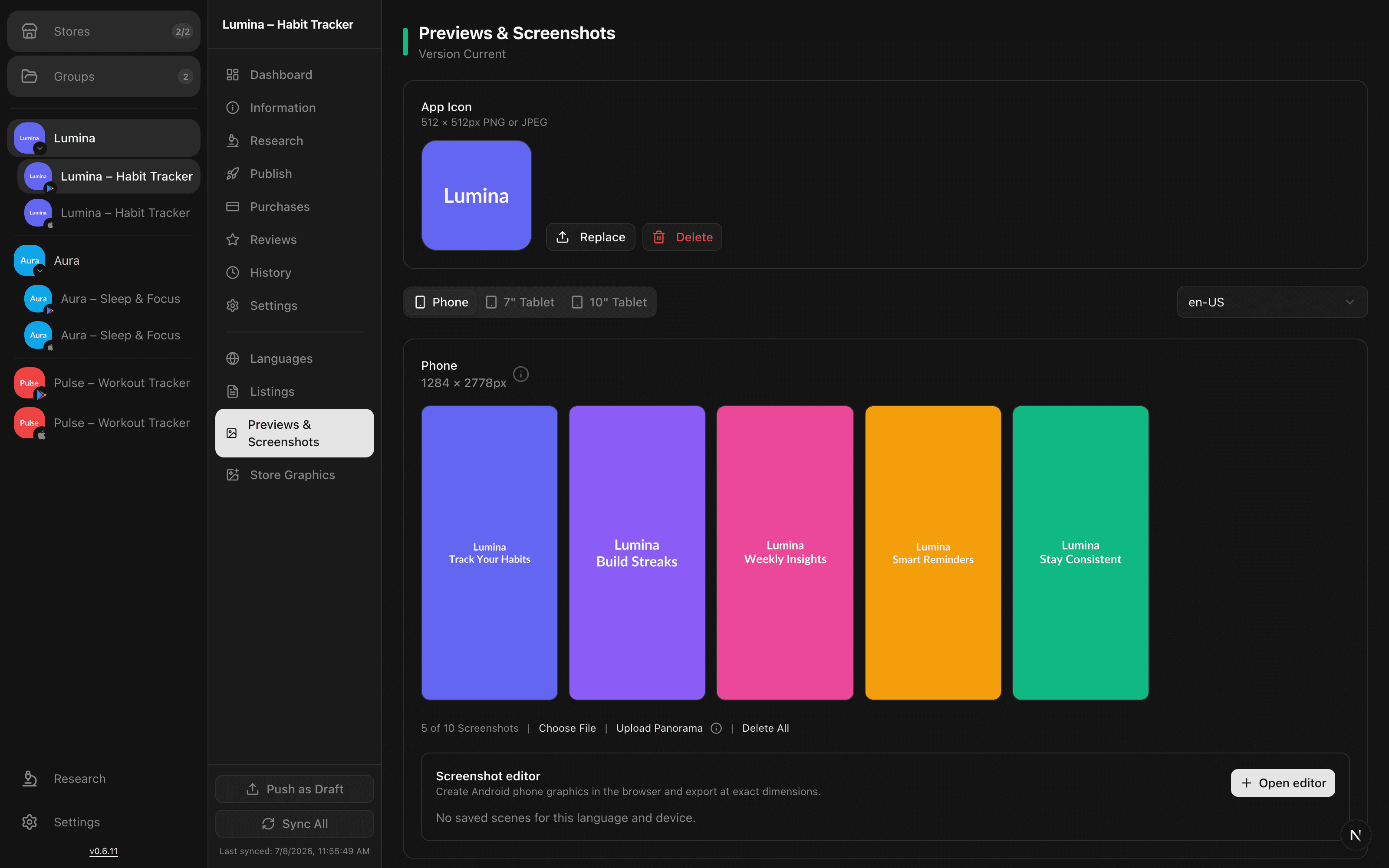Open the Store Graphics menu item
This screenshot has width=1389, height=868.
click(294, 475)
